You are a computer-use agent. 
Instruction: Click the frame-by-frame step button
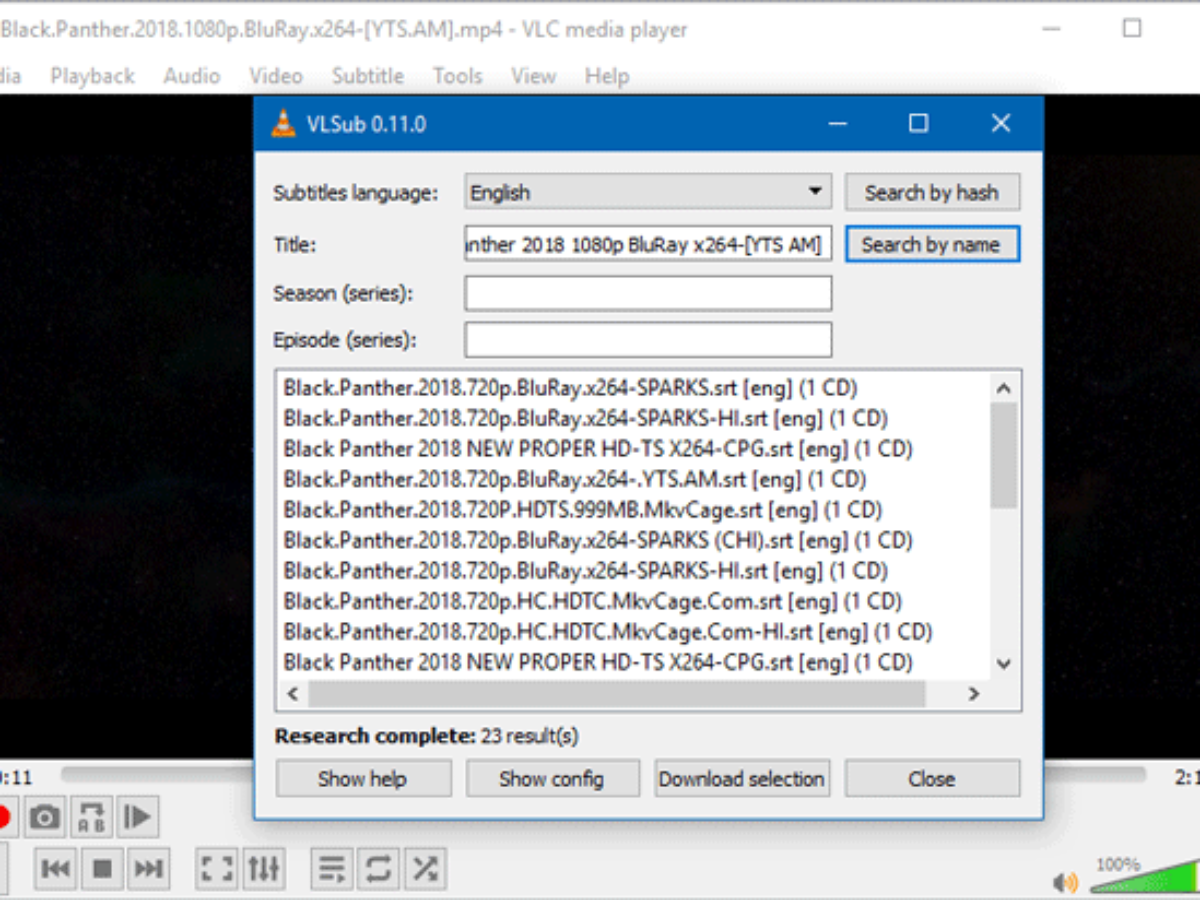tap(137, 818)
